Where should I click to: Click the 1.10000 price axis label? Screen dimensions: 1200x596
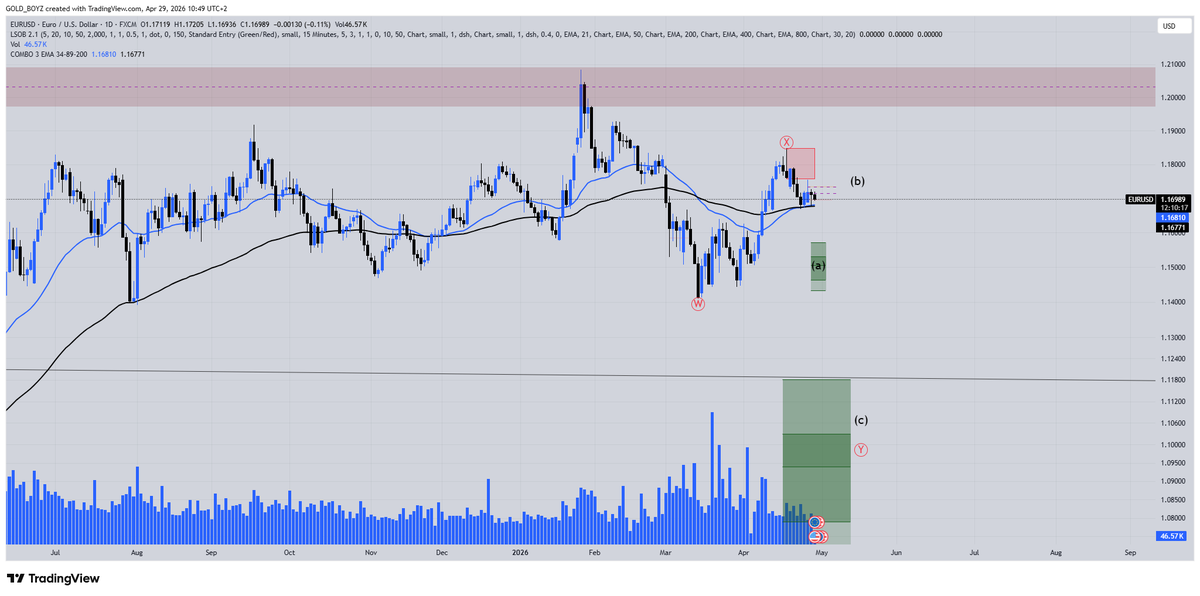point(1174,445)
